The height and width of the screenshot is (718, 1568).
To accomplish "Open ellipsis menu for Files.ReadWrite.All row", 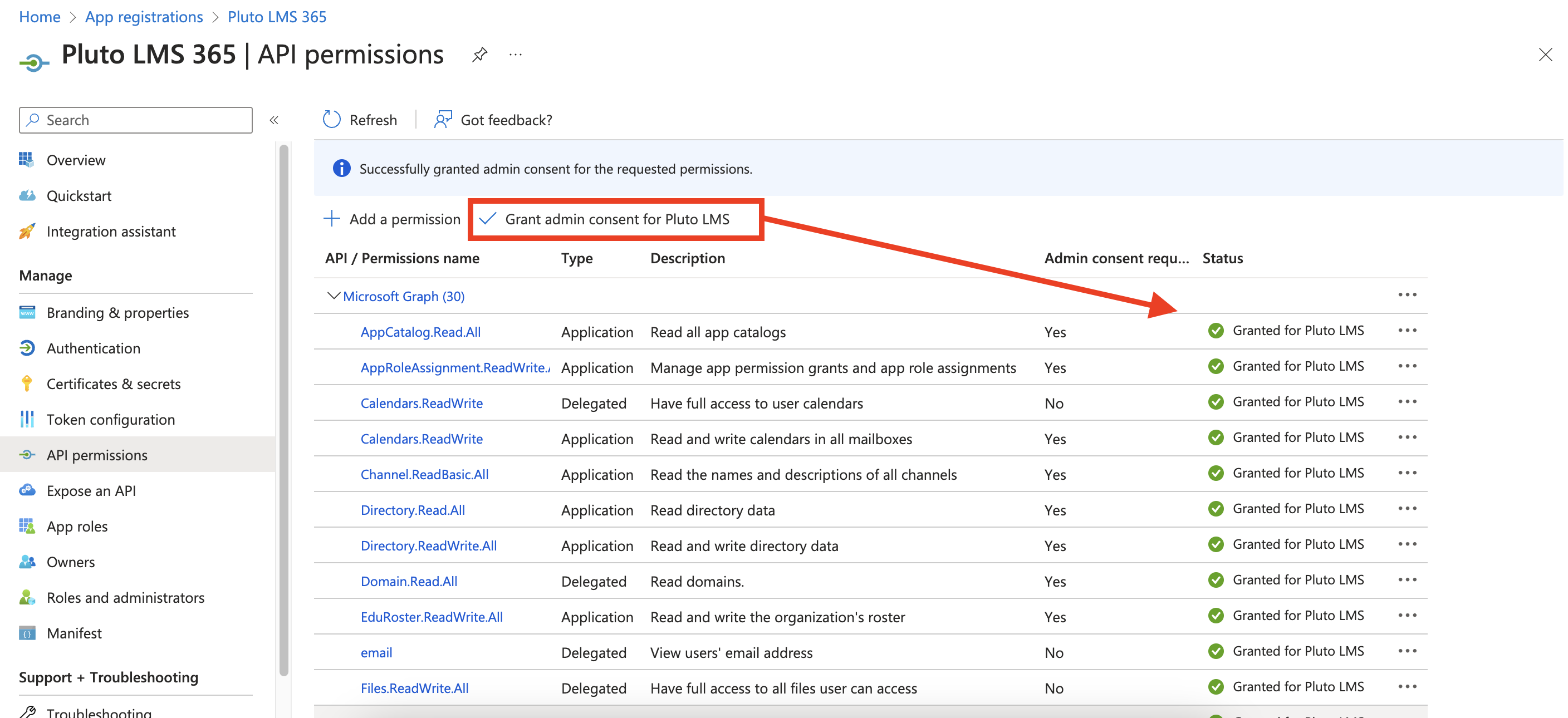I will pos(1407,686).
